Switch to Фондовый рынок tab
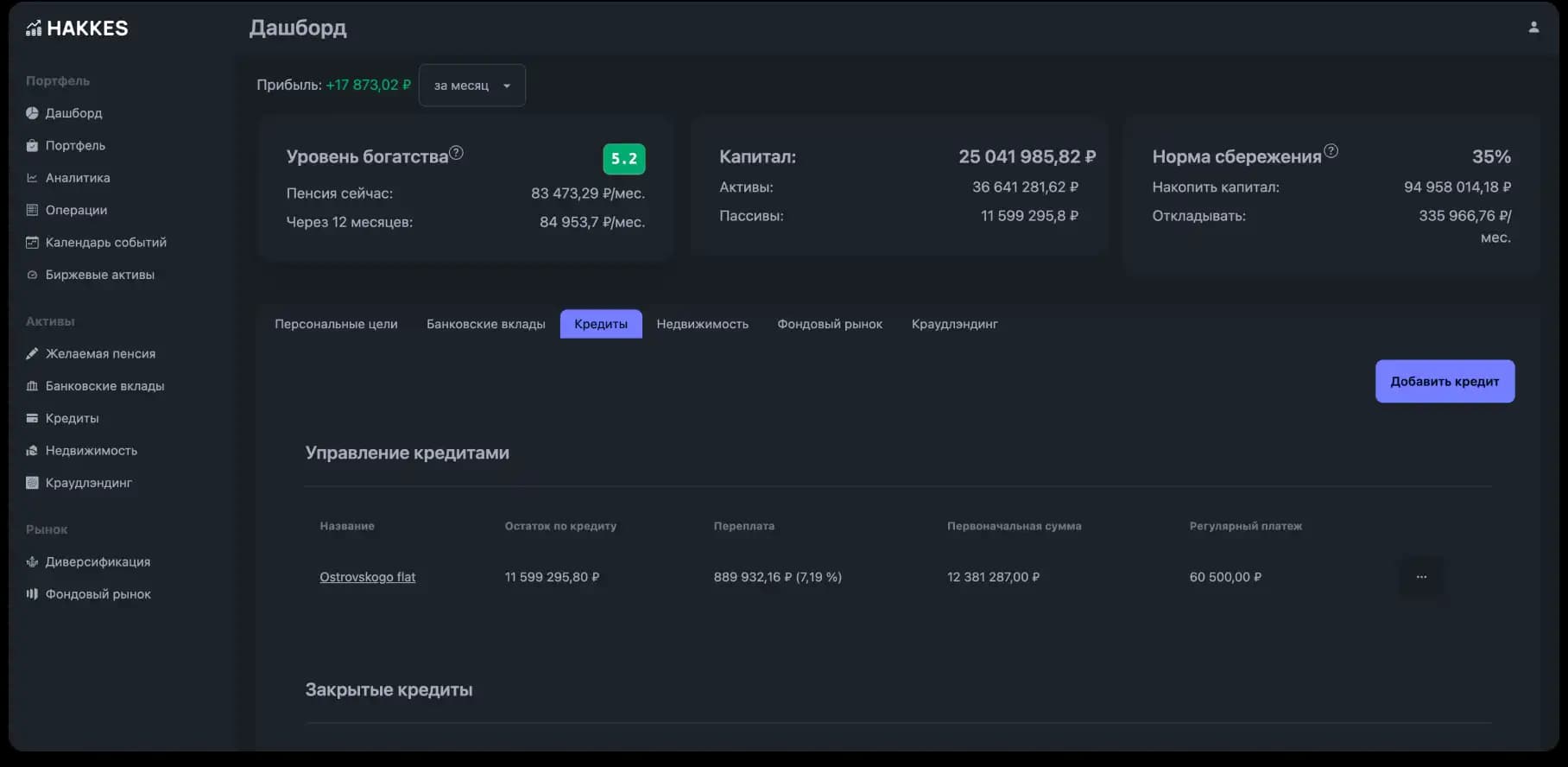The width and height of the screenshot is (1568, 767). (x=830, y=324)
